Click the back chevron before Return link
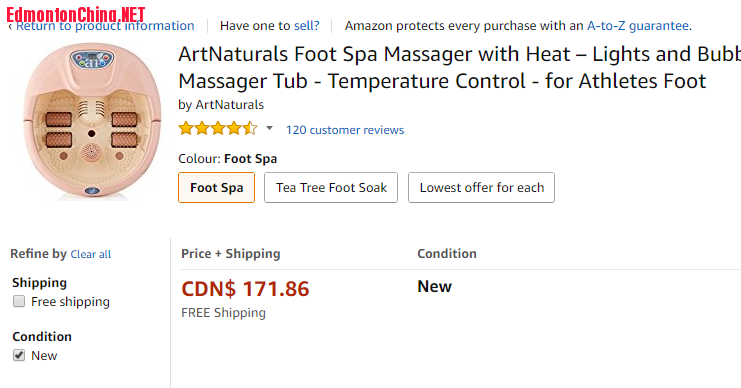Image resolution: width=741 pixels, height=388 pixels. tap(10, 26)
